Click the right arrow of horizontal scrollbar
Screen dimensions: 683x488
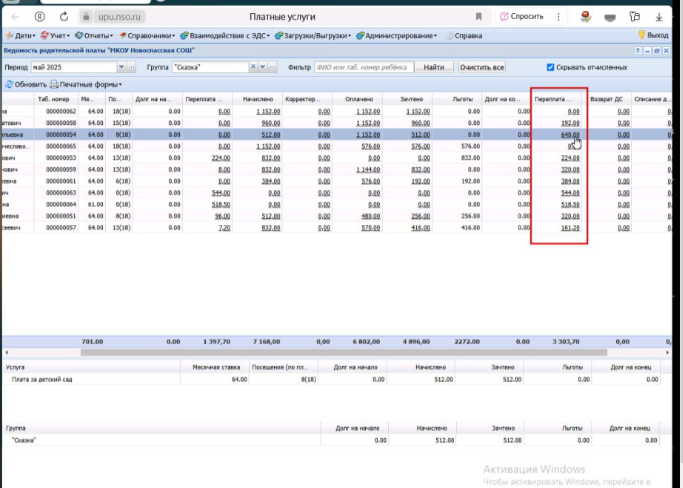(x=667, y=352)
